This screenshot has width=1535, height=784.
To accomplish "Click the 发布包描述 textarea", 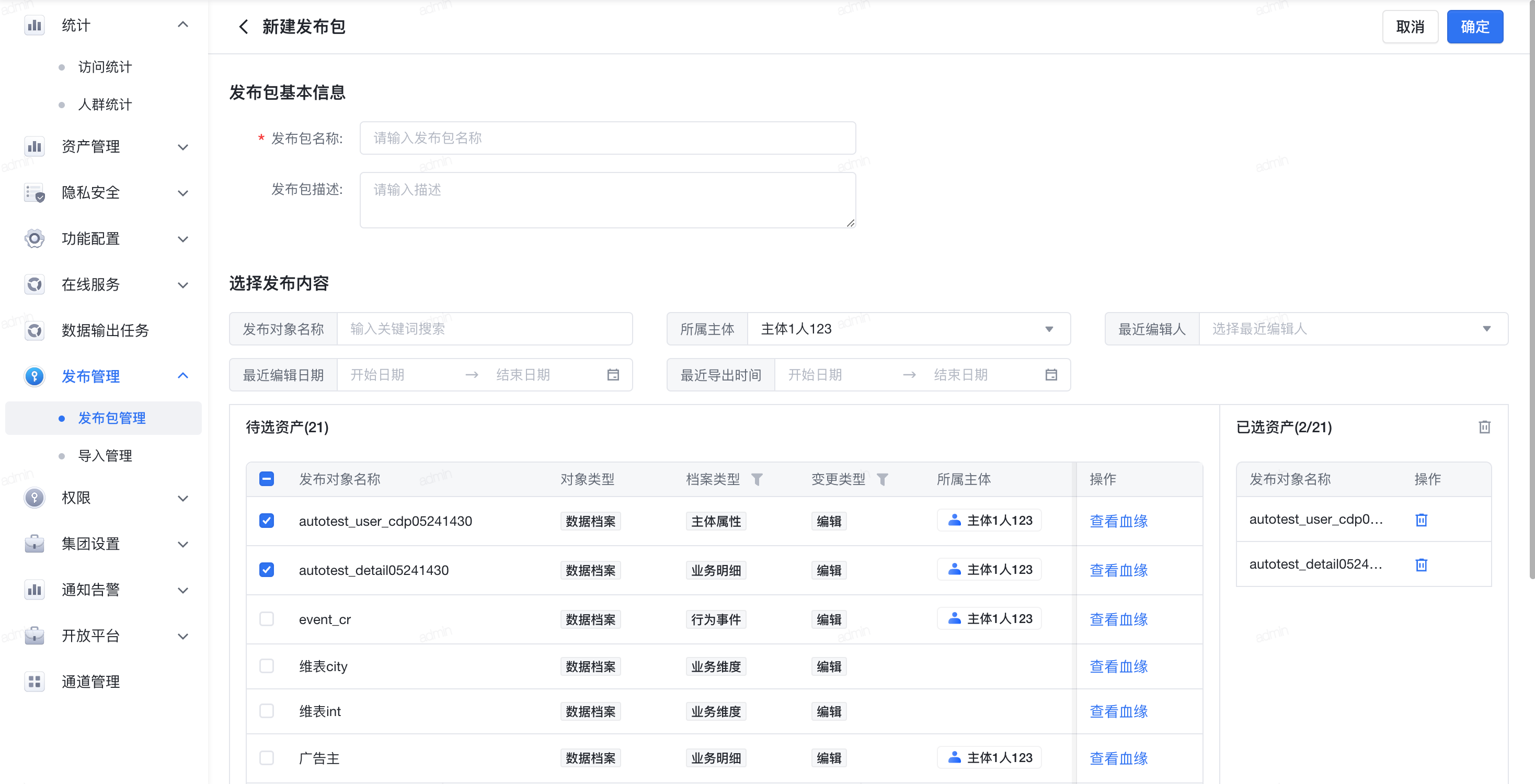I will 608,200.
